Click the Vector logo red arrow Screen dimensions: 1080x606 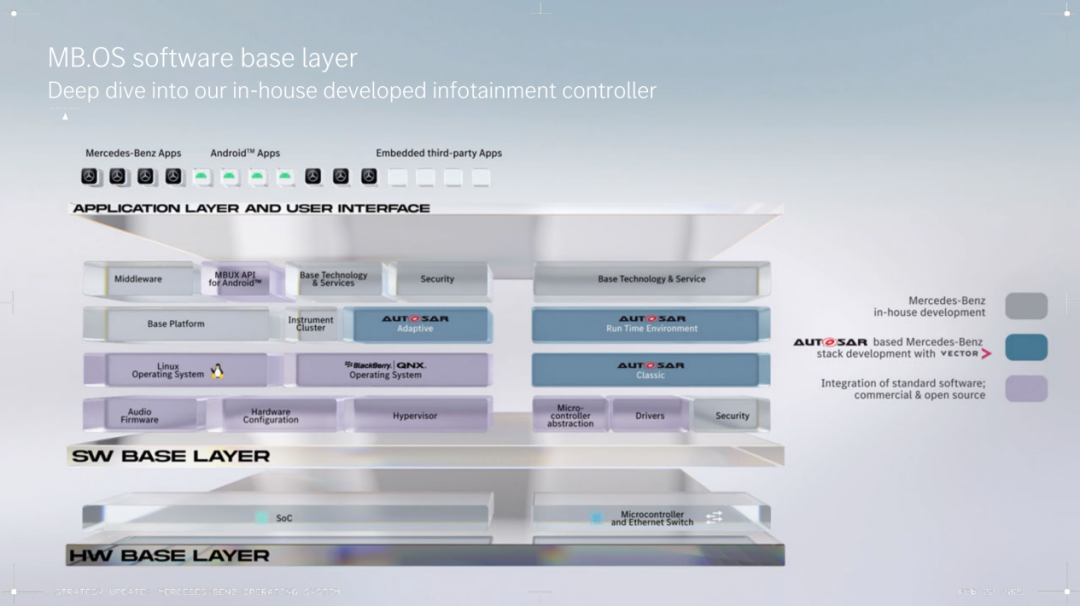pyautogui.click(x=986, y=354)
